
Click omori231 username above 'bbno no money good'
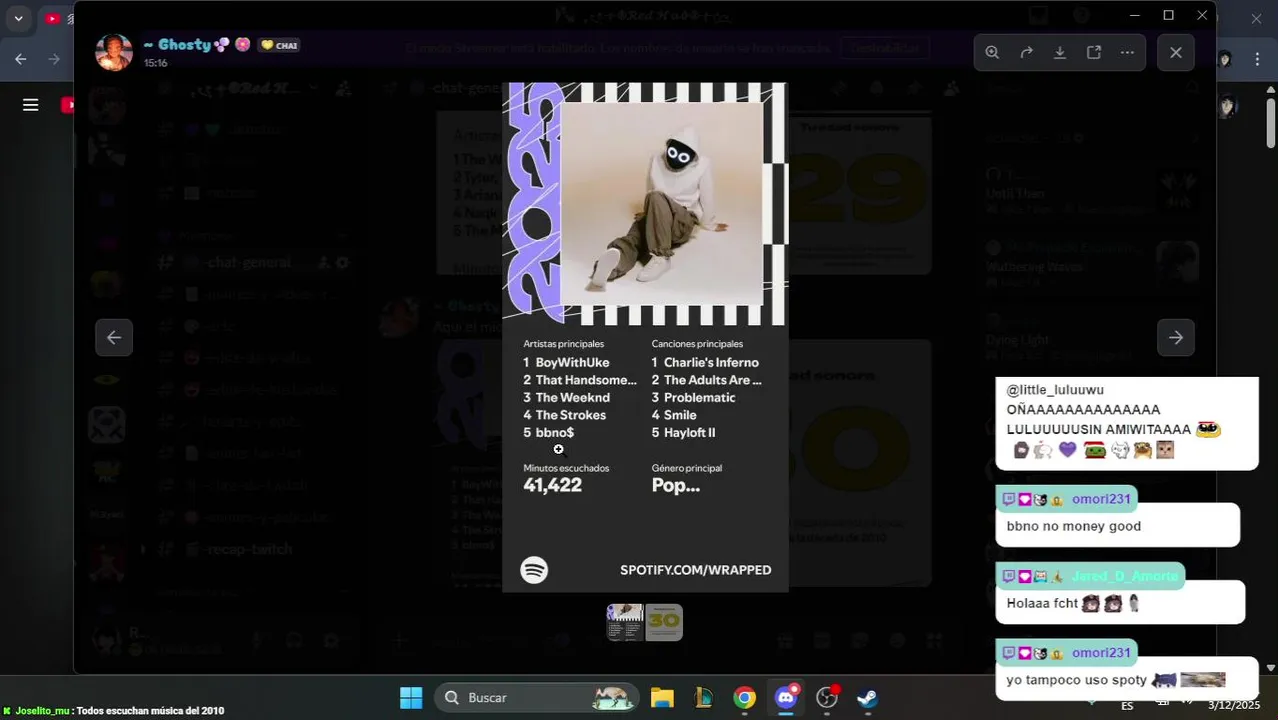point(1101,499)
